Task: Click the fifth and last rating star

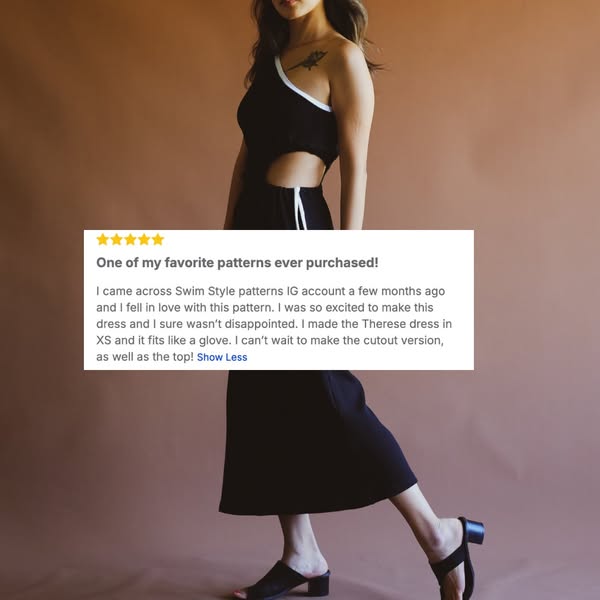Action: point(158,240)
